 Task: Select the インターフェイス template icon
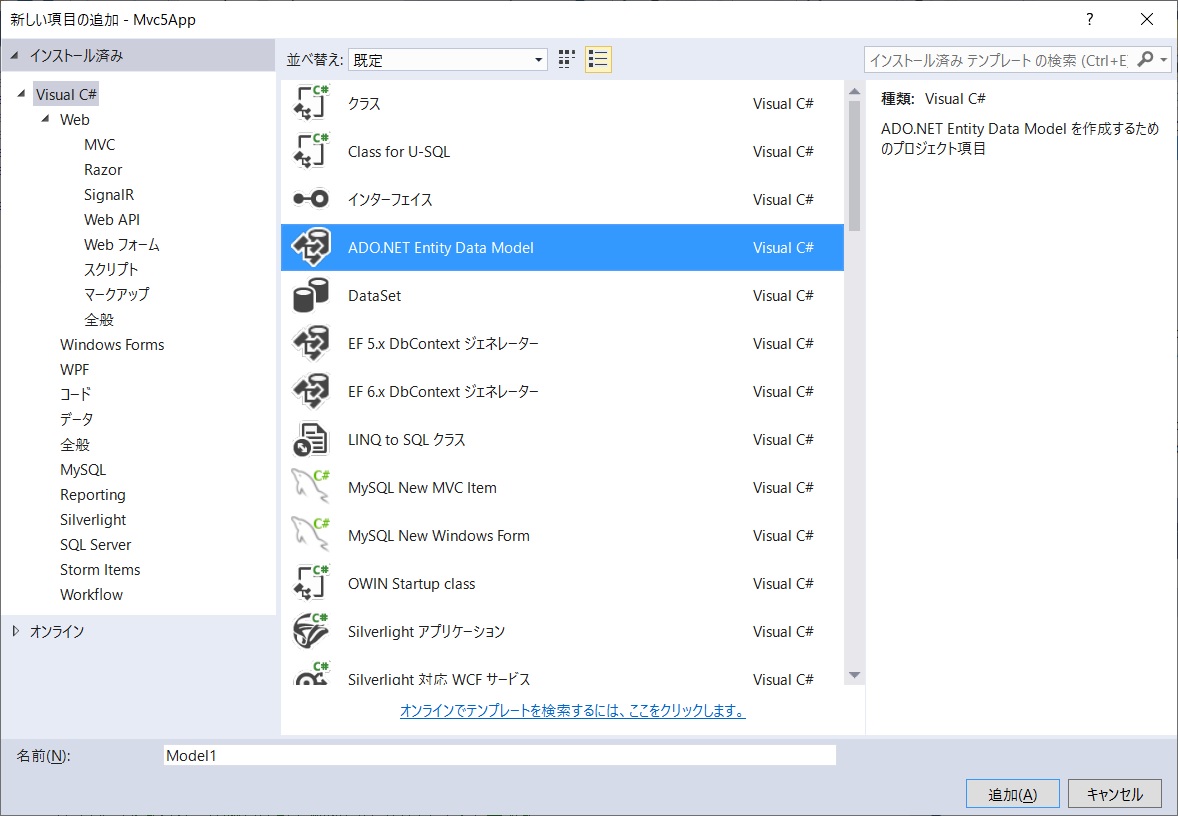click(x=310, y=200)
